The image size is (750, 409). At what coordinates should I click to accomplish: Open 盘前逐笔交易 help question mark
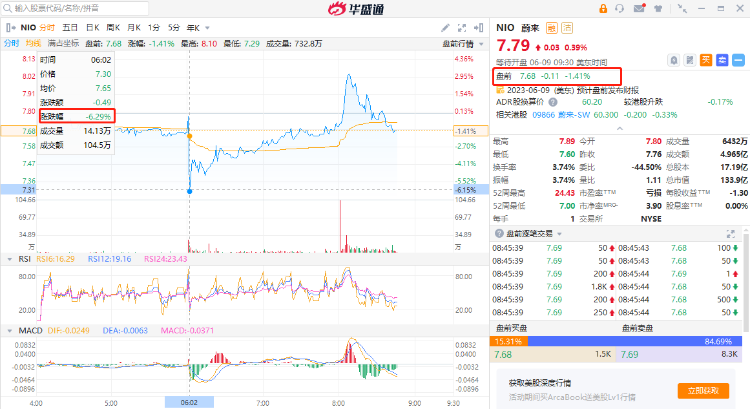click(x=499, y=233)
